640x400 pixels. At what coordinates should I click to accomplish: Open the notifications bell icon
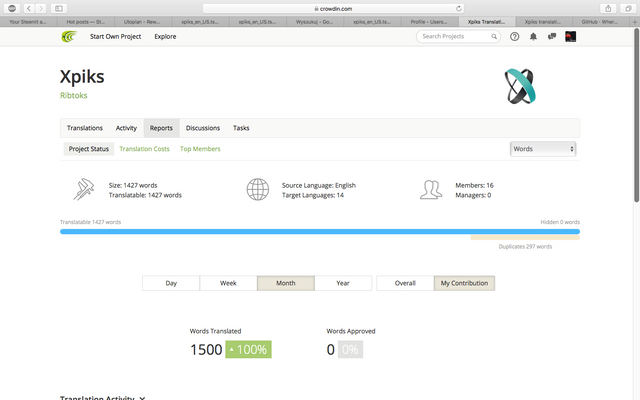coord(533,36)
